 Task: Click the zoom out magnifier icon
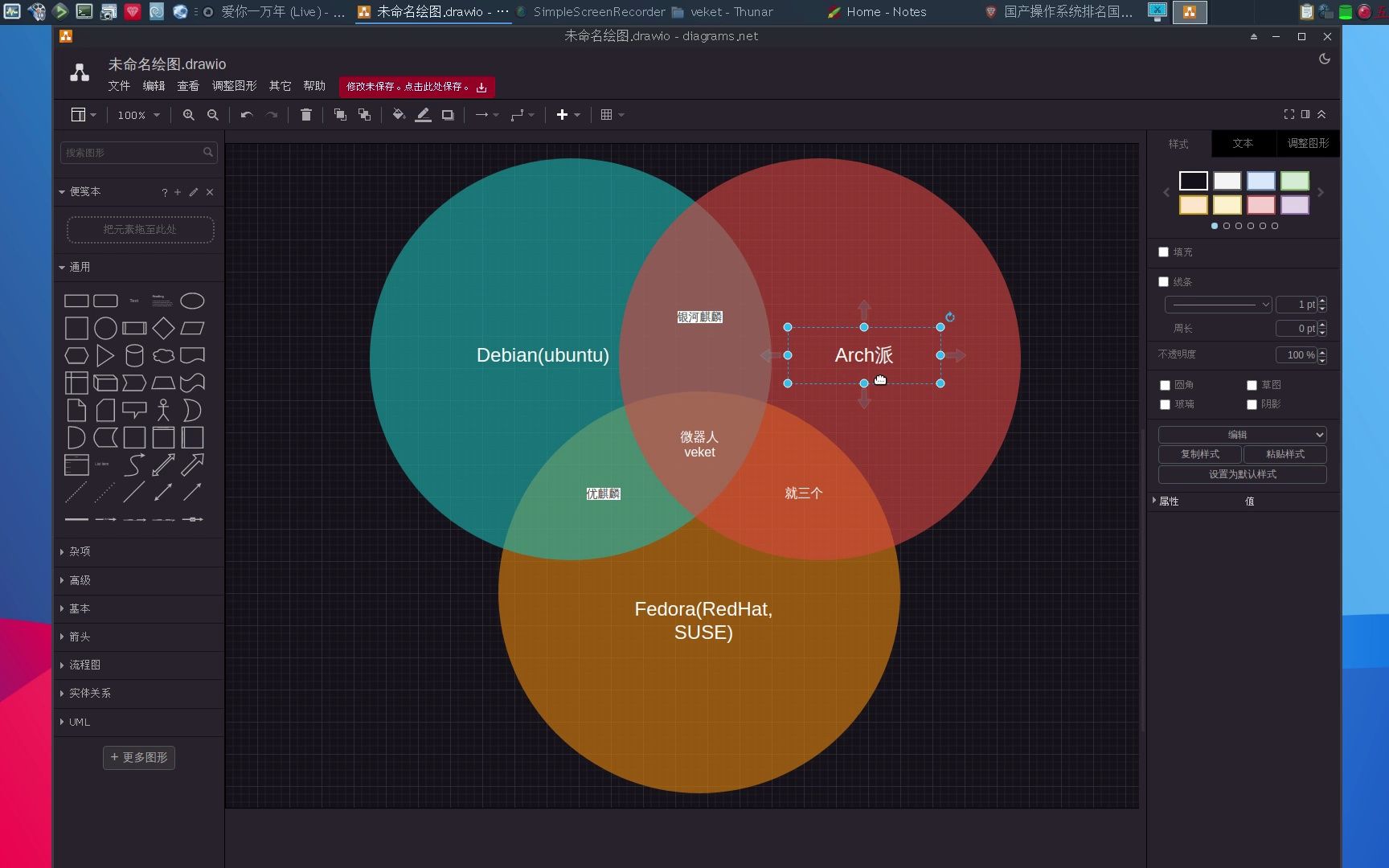pos(213,115)
